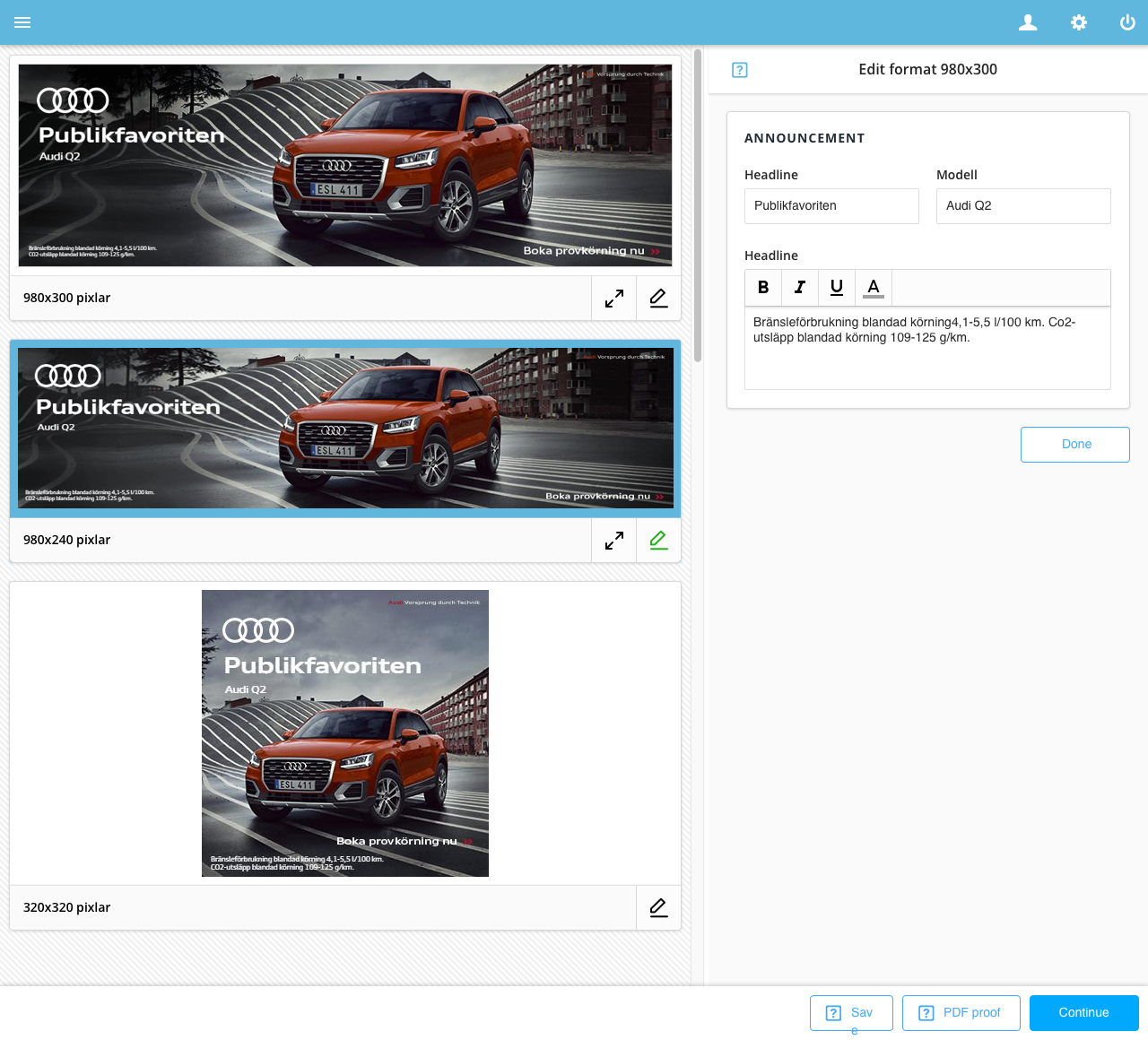Click the Save button
This screenshot has width=1148, height=1040.
tap(851, 1013)
